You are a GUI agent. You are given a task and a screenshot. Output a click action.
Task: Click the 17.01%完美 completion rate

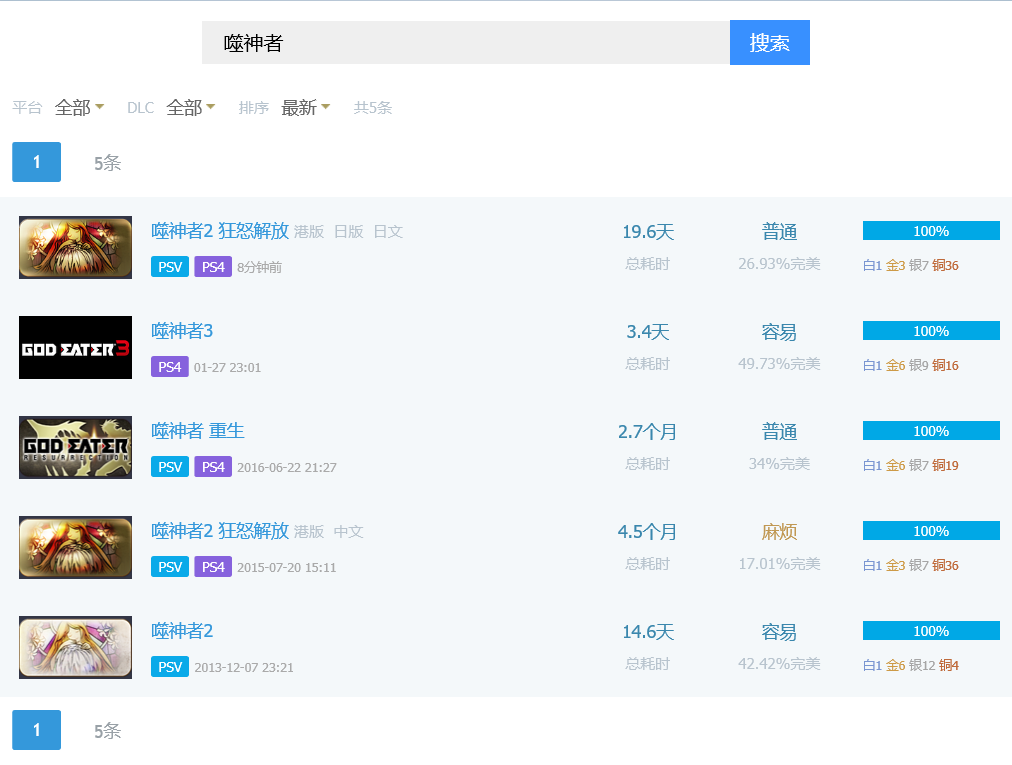(x=779, y=564)
